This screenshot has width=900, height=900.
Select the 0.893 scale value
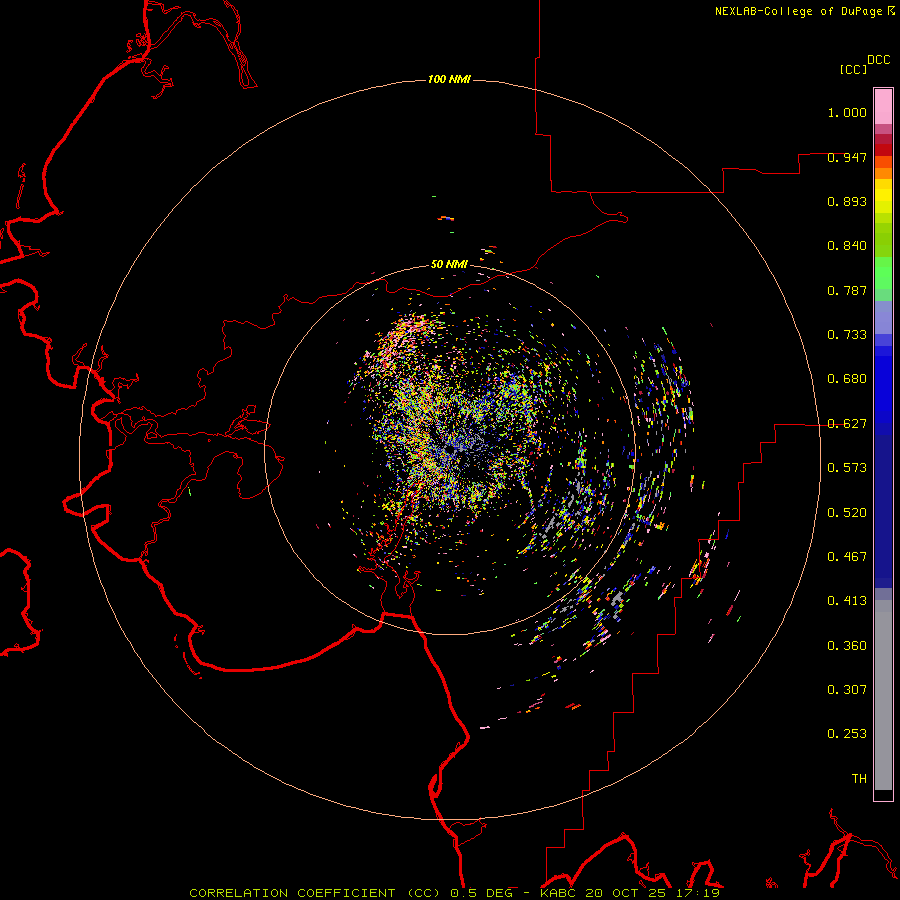click(x=847, y=201)
